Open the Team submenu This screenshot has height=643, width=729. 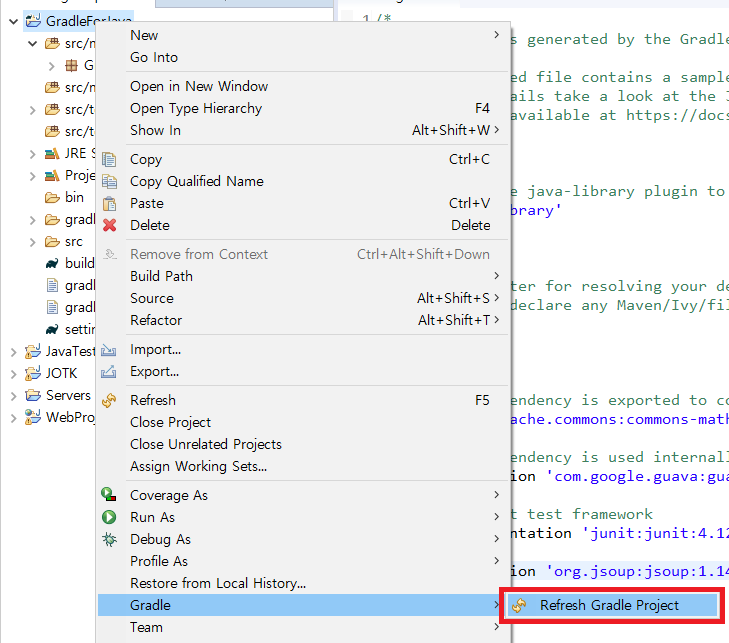[x=304, y=627]
